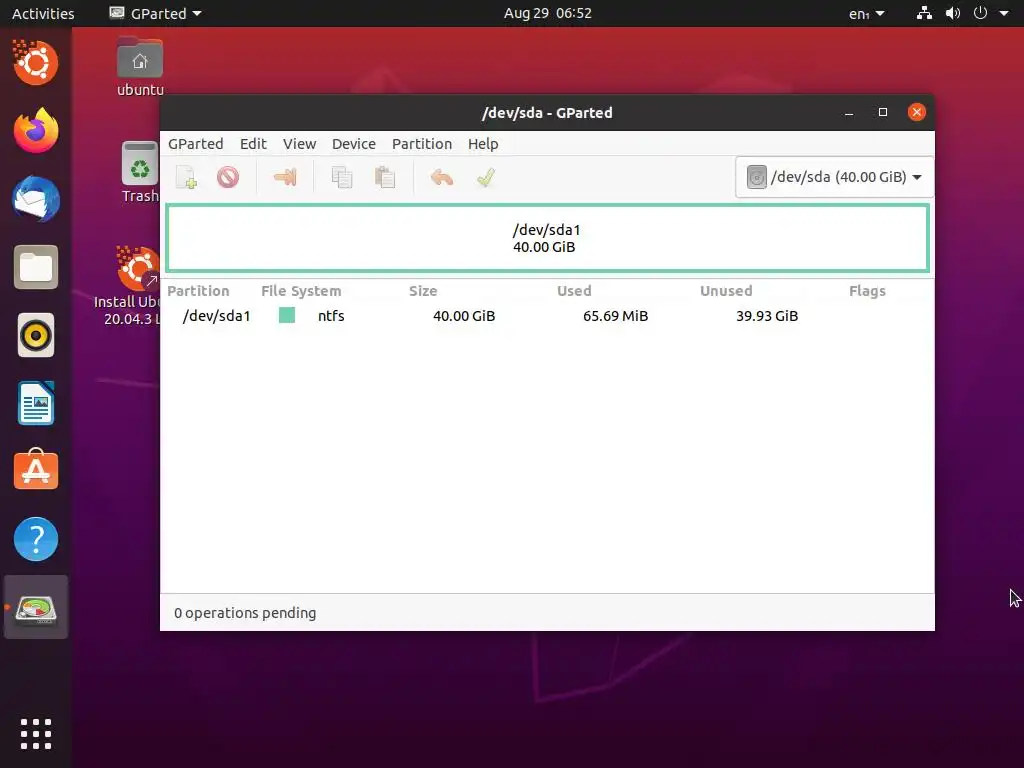Viewport: 1024px width, 768px height.
Task: Open Files from the dock
Action: tap(36, 267)
